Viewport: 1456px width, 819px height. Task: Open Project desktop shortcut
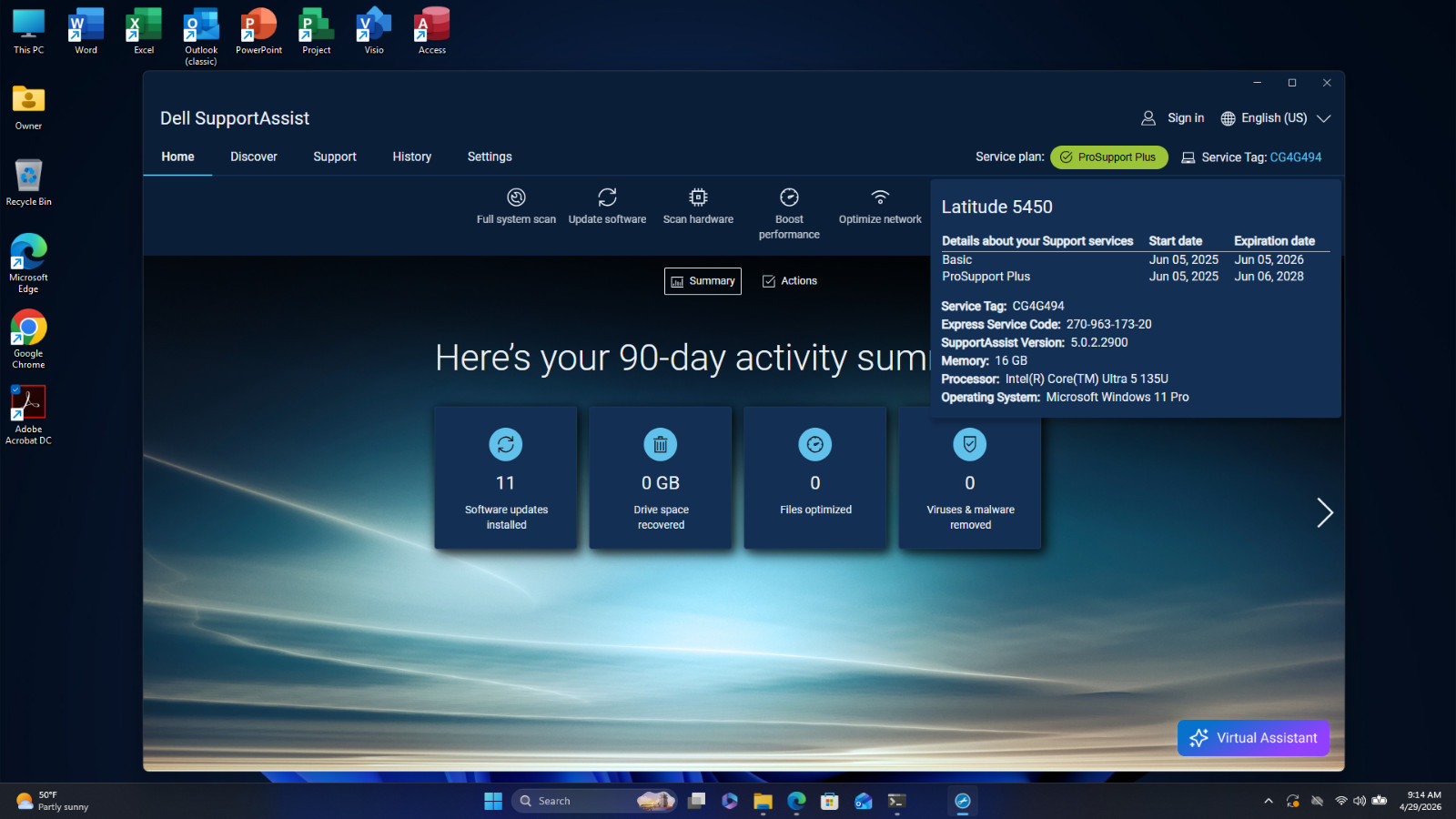[317, 33]
